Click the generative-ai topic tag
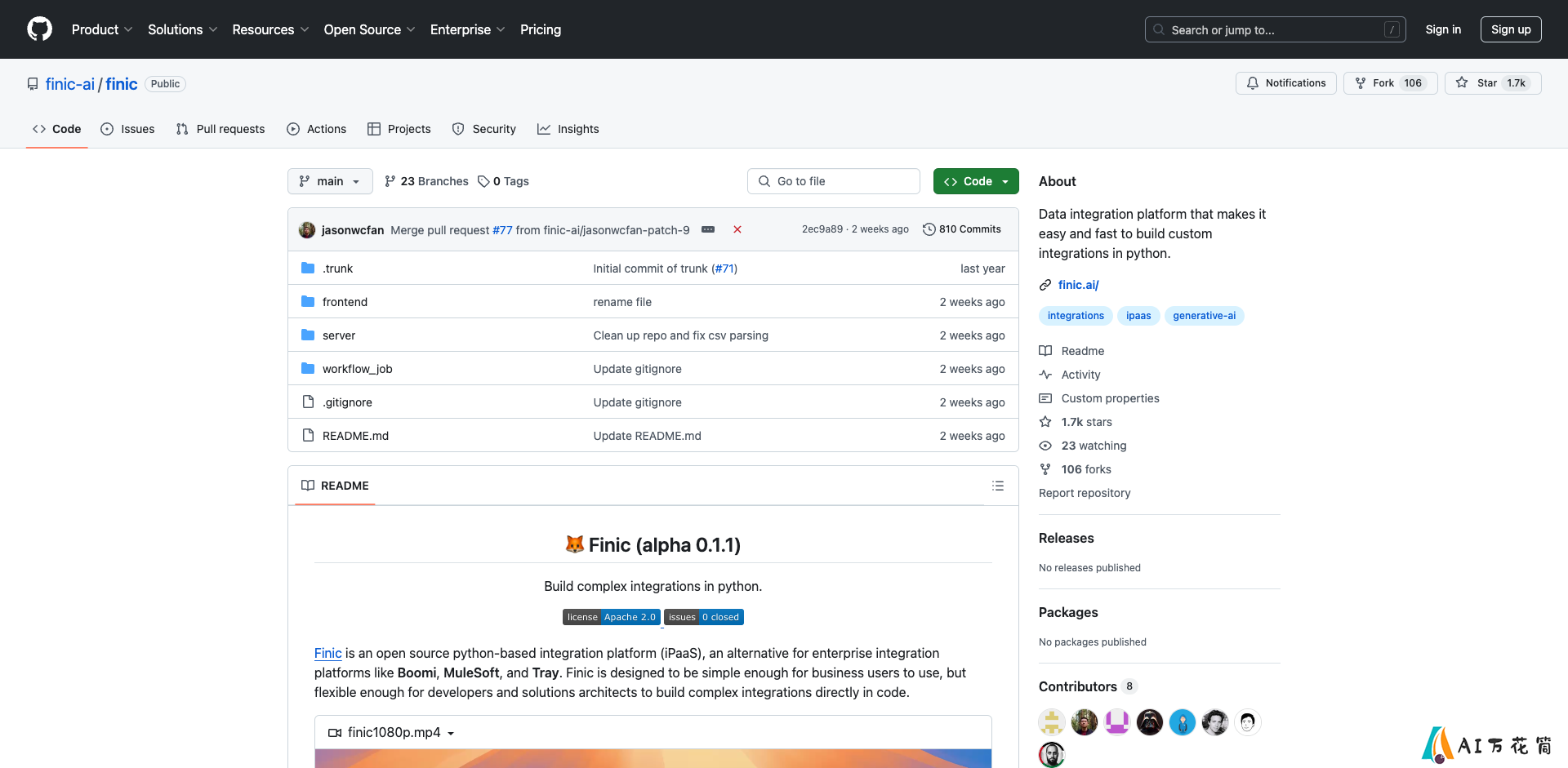1568x768 pixels. (x=1205, y=316)
